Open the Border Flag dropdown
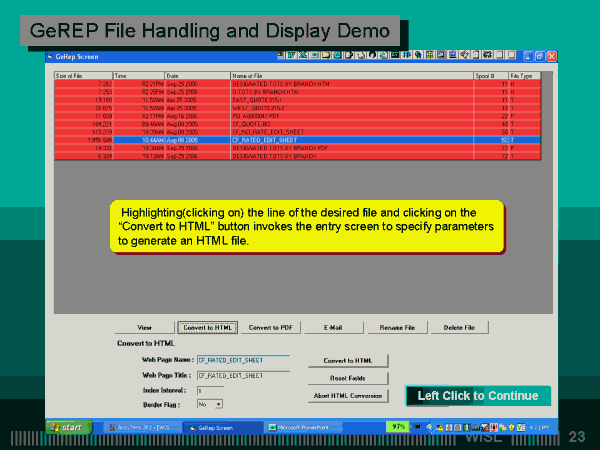The height and width of the screenshot is (450, 600). tap(216, 404)
